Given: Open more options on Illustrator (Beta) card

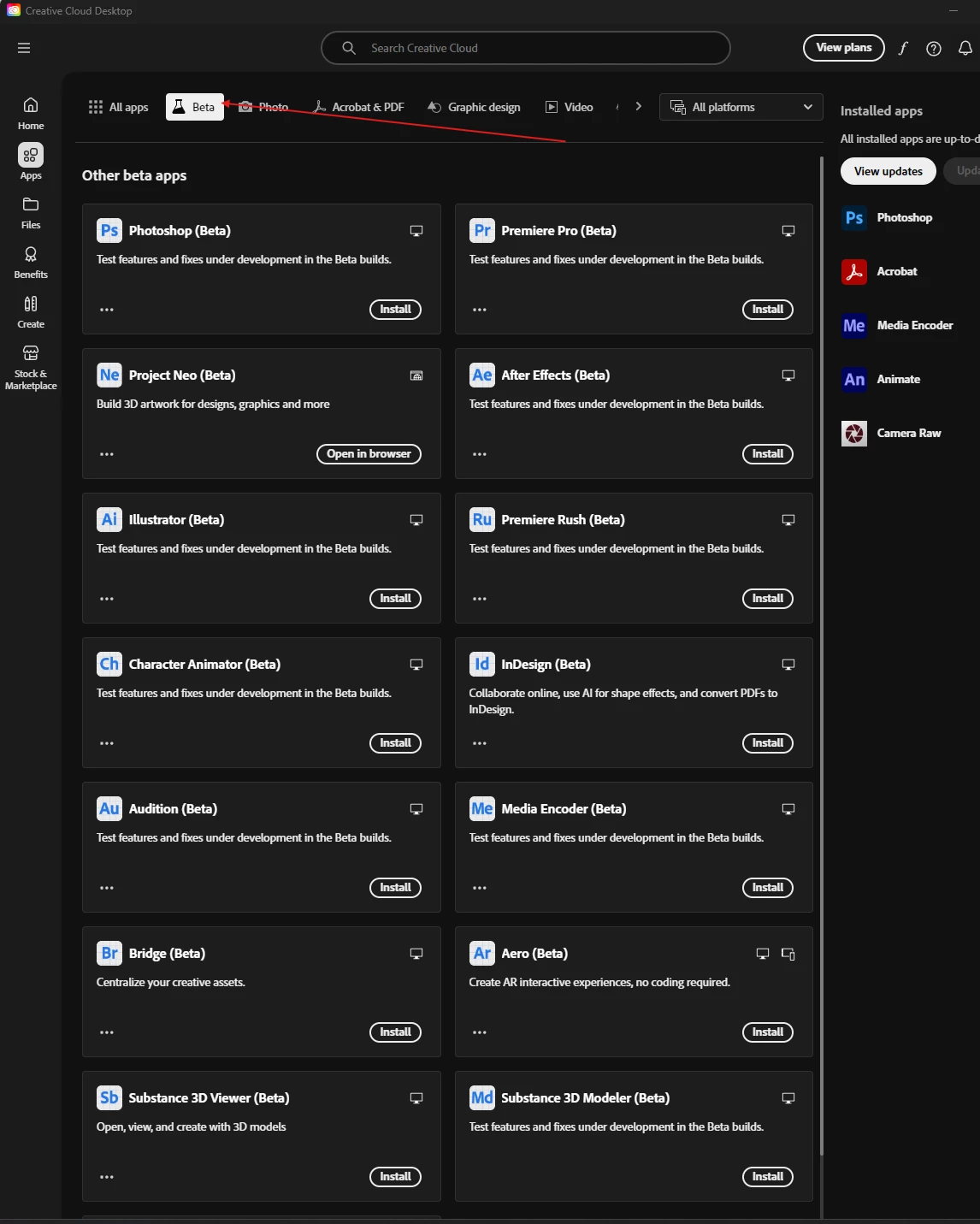Looking at the screenshot, I should (107, 599).
